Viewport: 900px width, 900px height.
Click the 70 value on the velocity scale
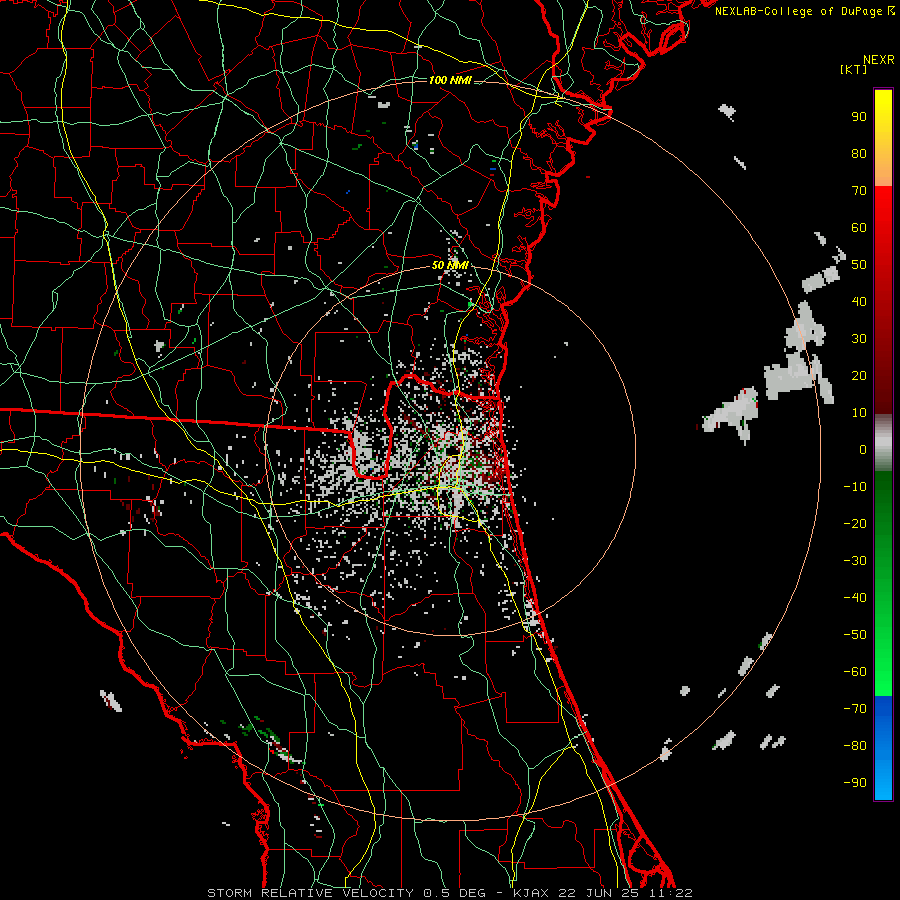pyautogui.click(x=859, y=191)
